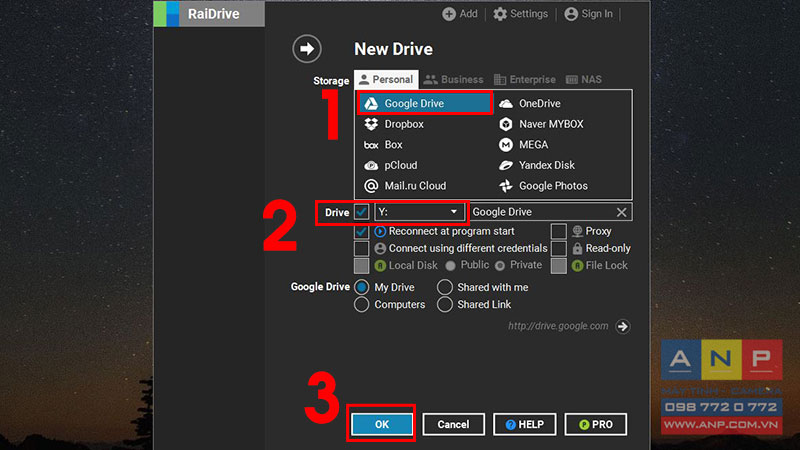Select the Mail.ru Cloud icon
The width and height of the screenshot is (800, 450).
coord(371,186)
